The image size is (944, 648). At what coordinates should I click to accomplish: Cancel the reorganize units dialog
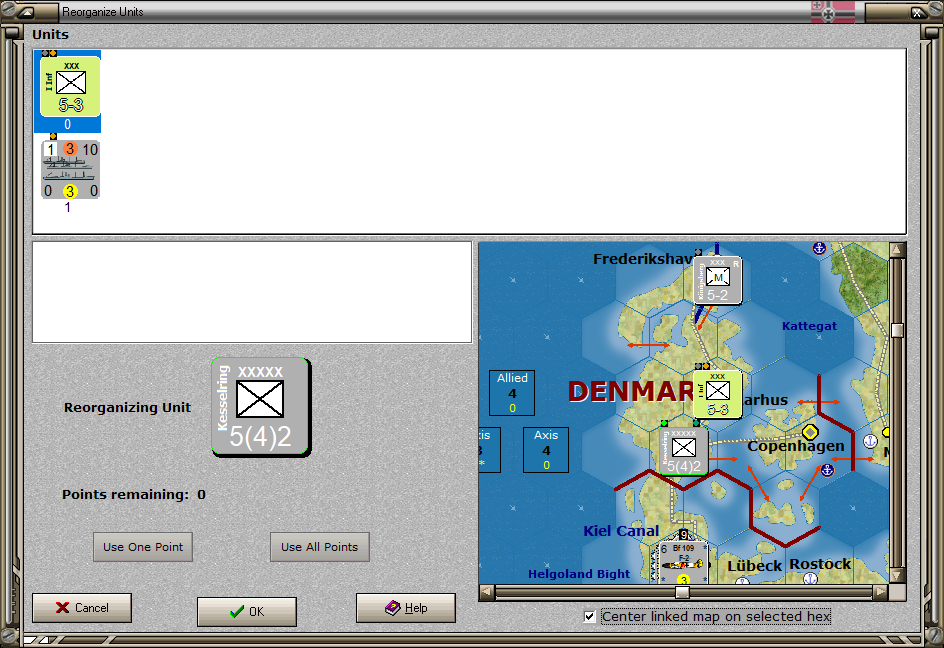(82, 608)
